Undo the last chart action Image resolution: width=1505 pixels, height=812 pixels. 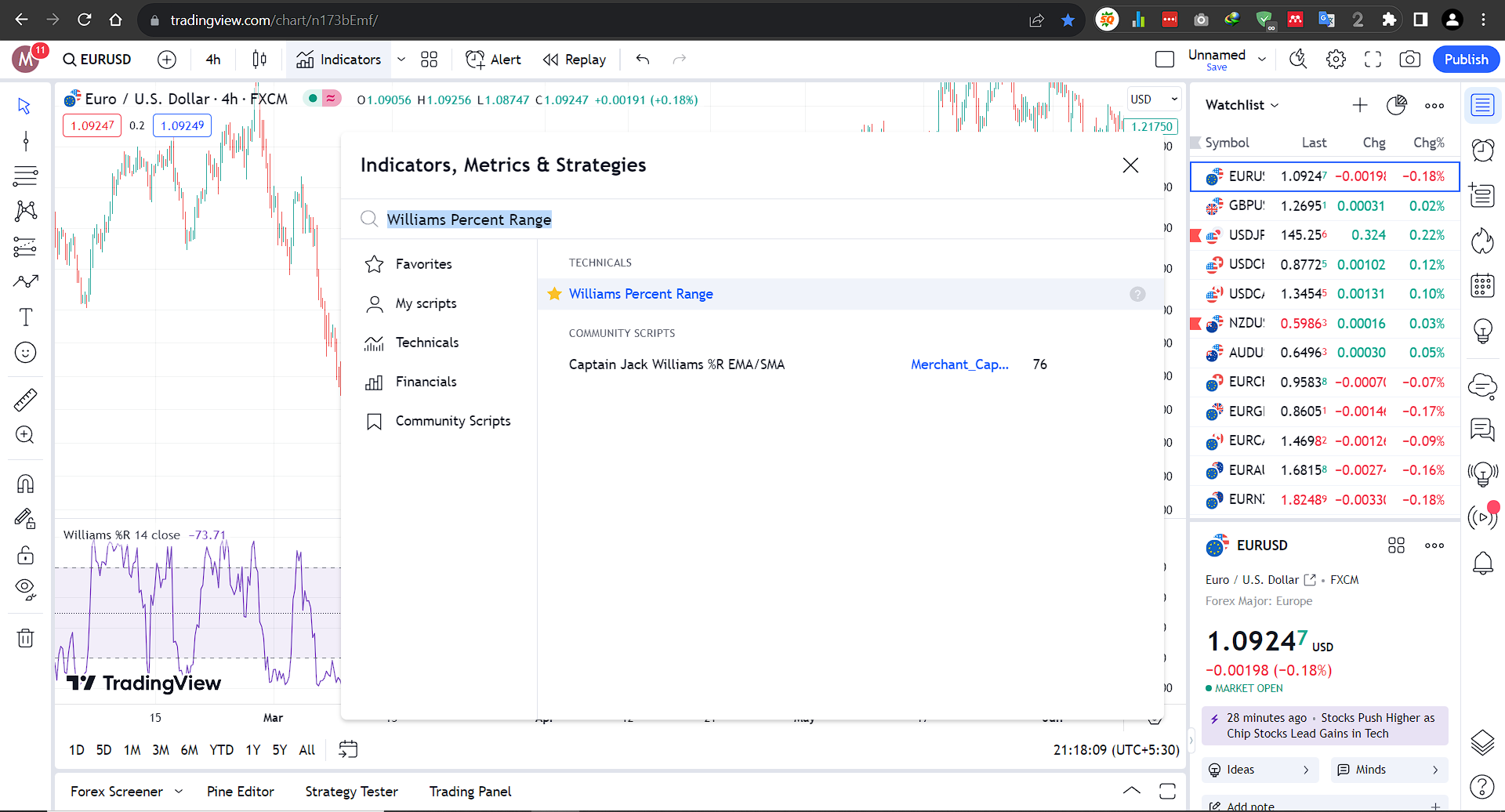point(643,60)
